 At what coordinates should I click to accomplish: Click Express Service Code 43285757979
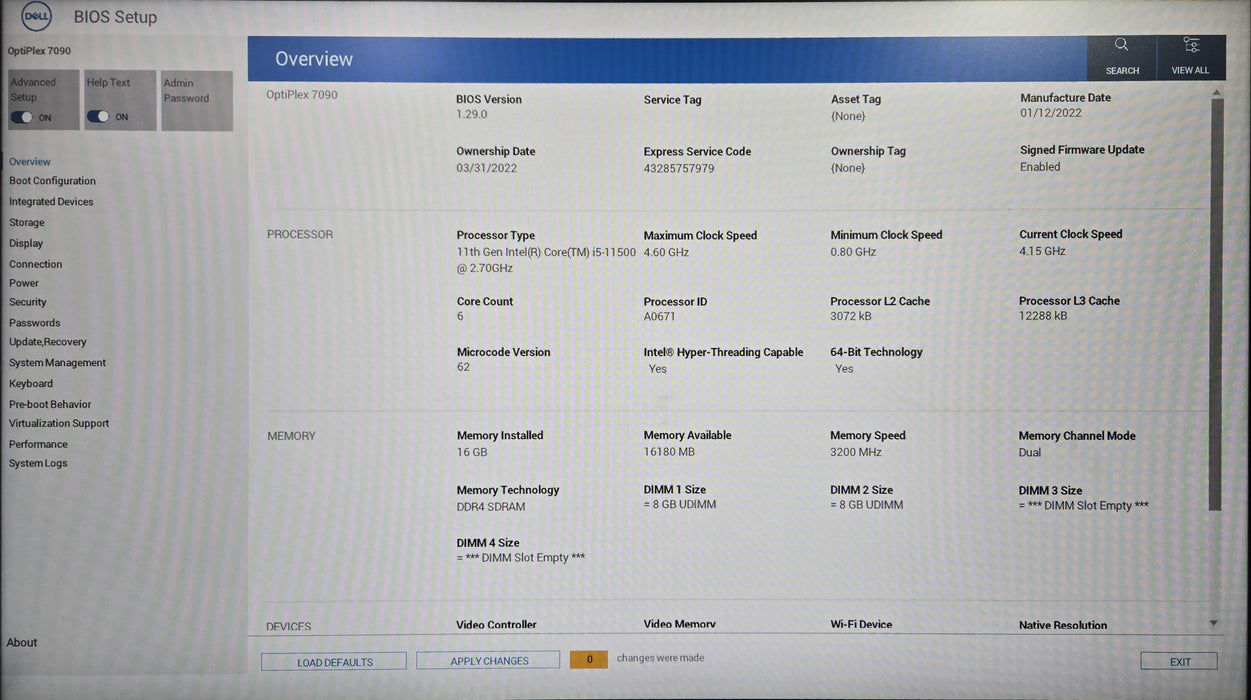tap(679, 169)
